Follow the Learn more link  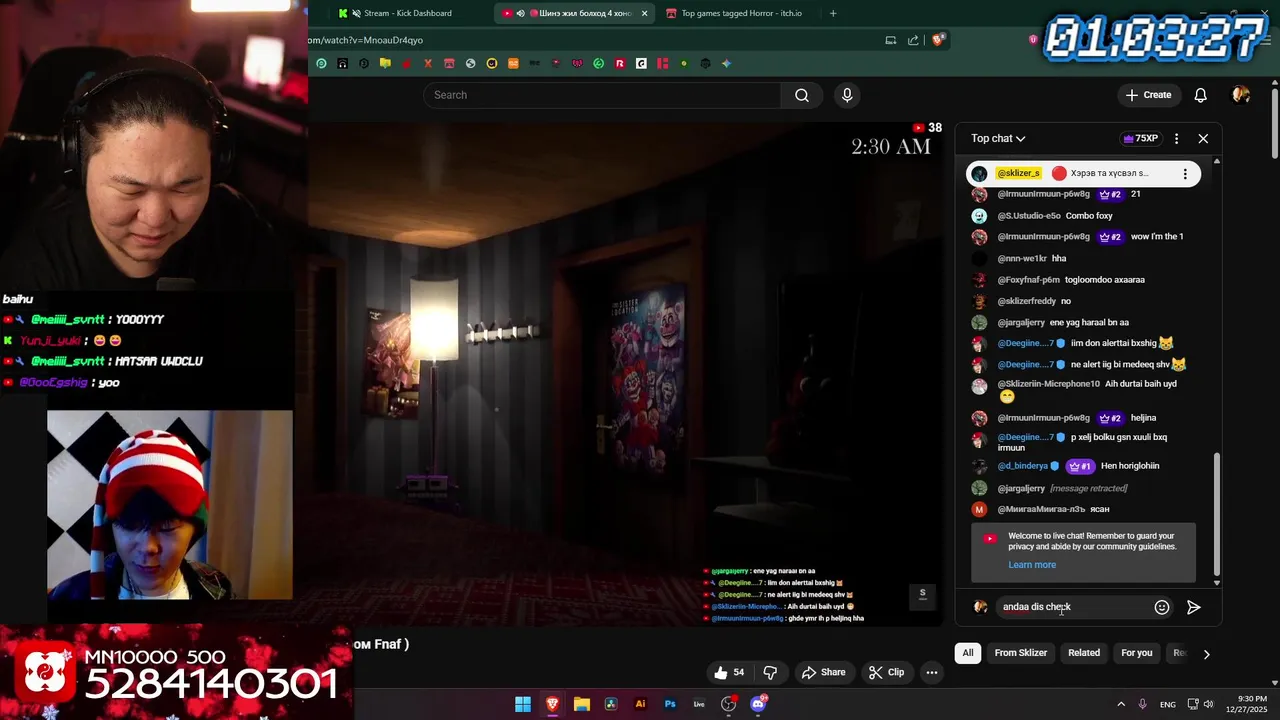(x=1032, y=565)
